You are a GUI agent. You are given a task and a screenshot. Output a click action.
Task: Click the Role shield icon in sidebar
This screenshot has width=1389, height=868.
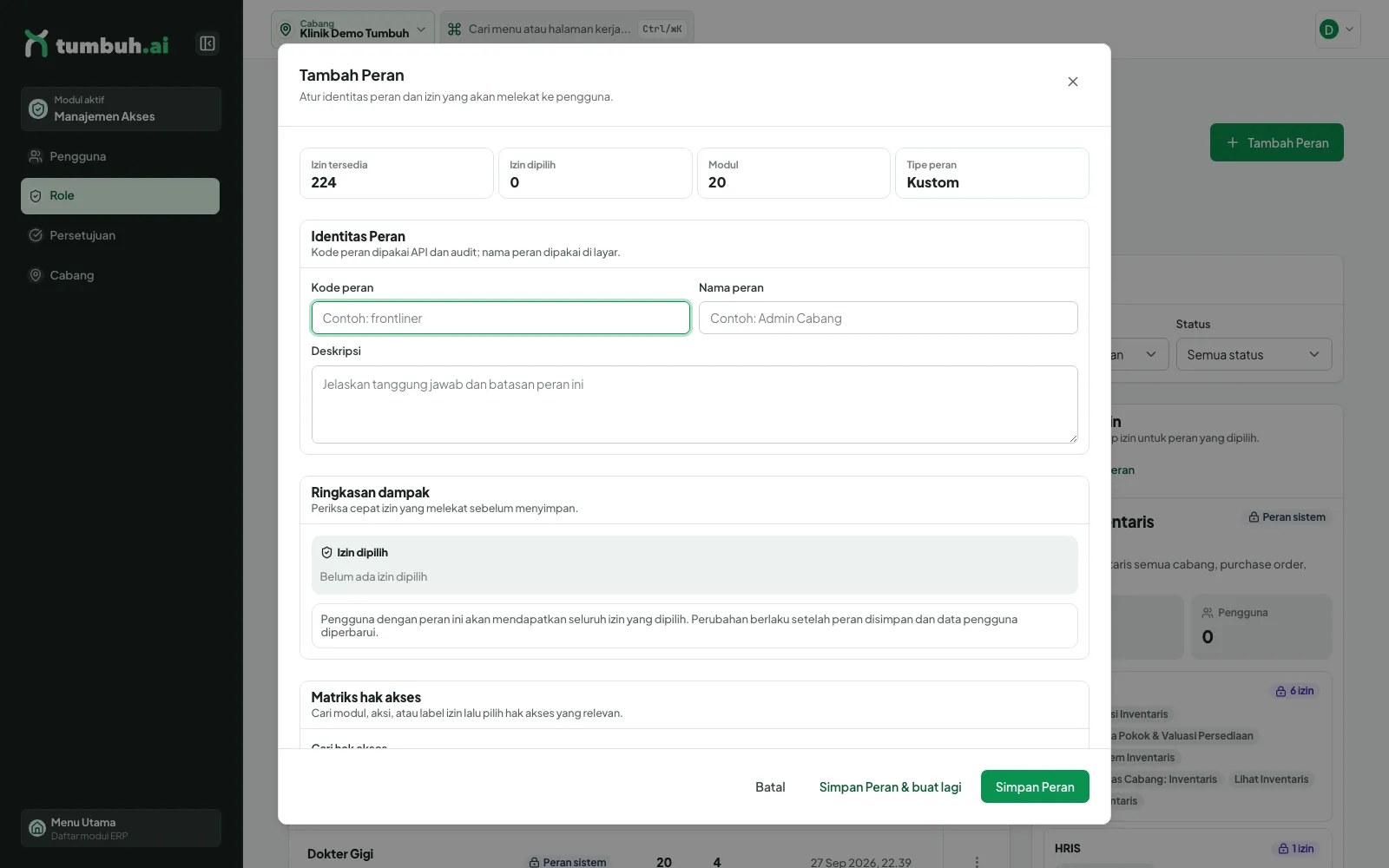click(36, 196)
